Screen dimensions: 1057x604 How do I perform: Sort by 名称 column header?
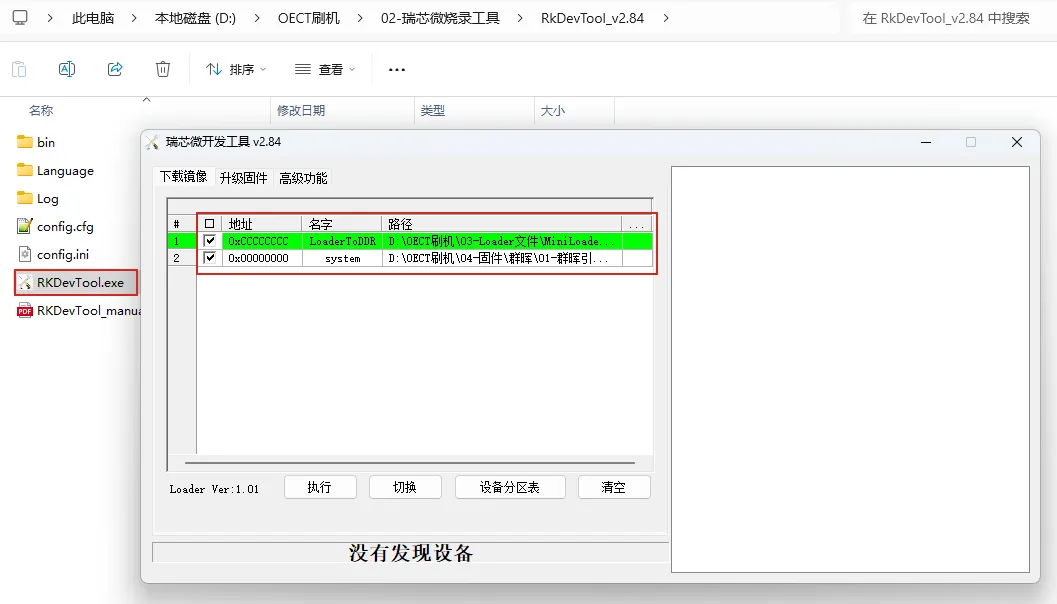coord(41,111)
